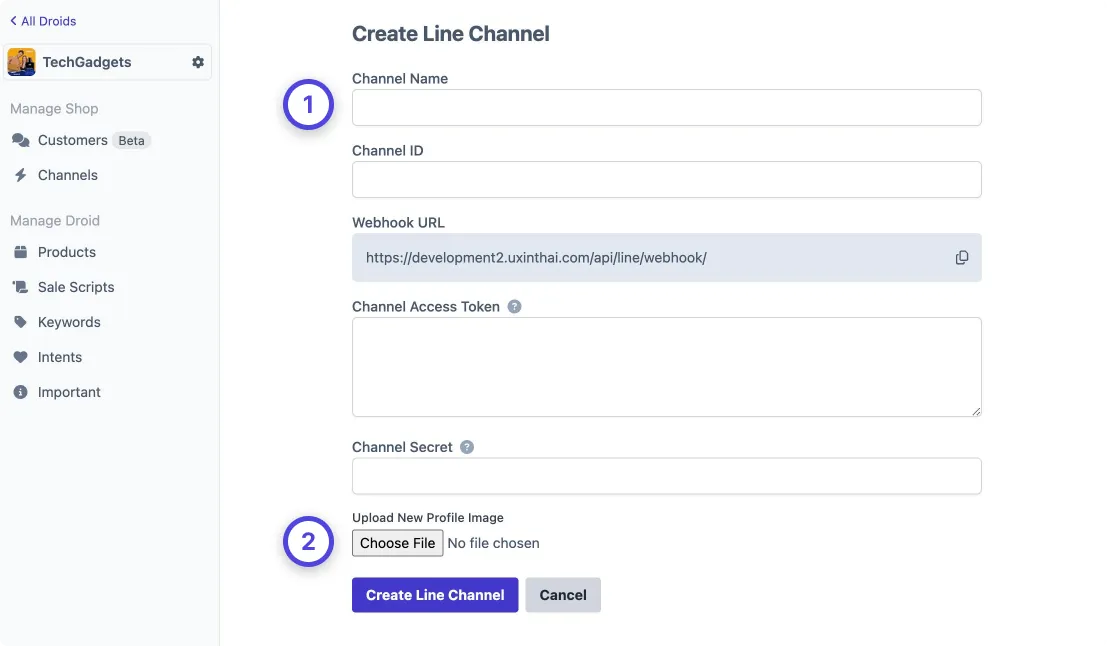Click inside the Channel Access Token textarea

[x=666, y=365]
